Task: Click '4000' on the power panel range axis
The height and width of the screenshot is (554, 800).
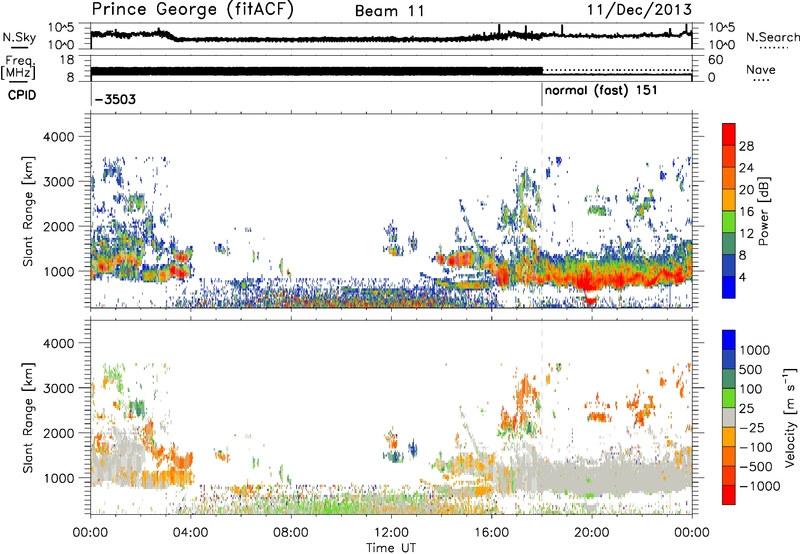Action: (59, 137)
